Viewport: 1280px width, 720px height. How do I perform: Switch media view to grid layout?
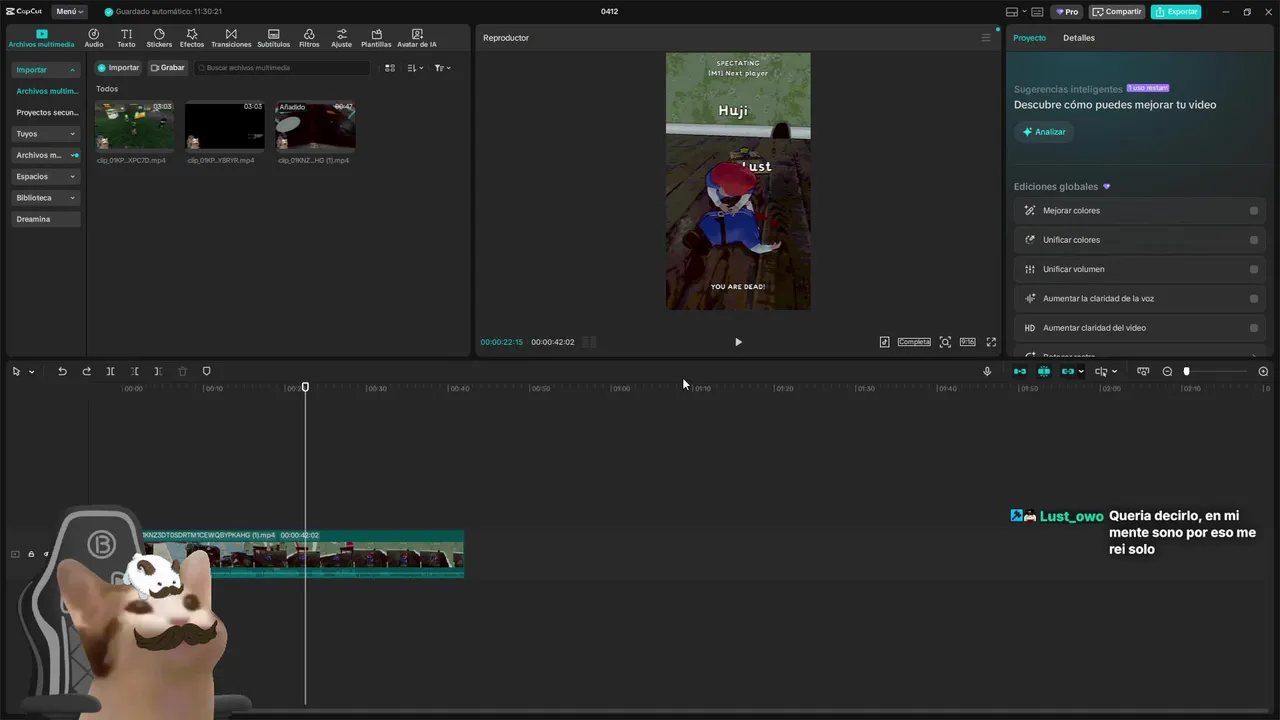point(390,68)
